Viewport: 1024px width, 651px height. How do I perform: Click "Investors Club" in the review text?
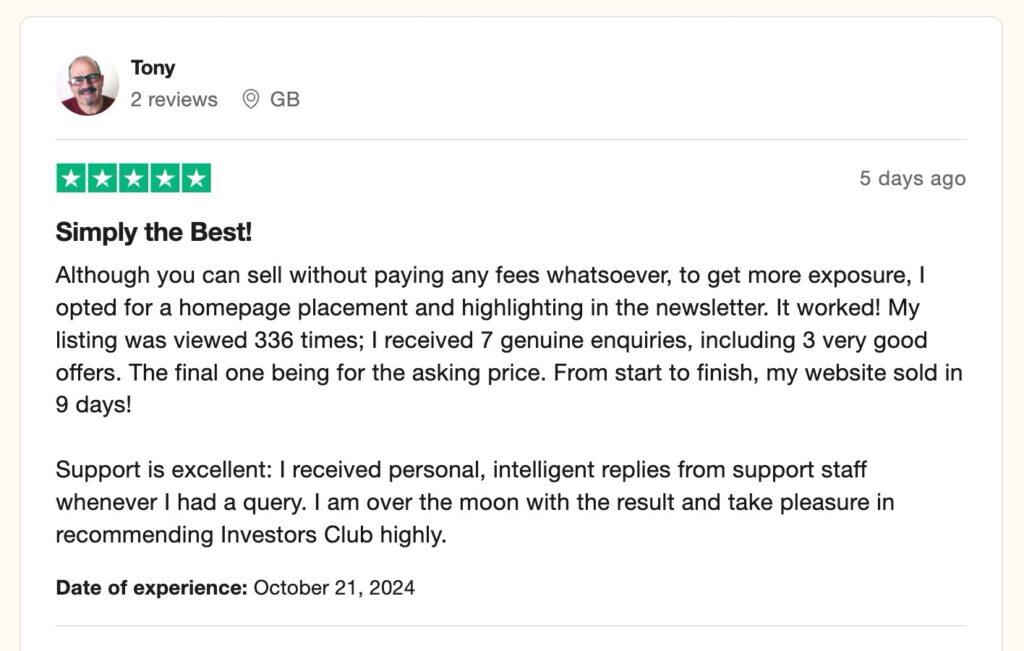[282, 535]
